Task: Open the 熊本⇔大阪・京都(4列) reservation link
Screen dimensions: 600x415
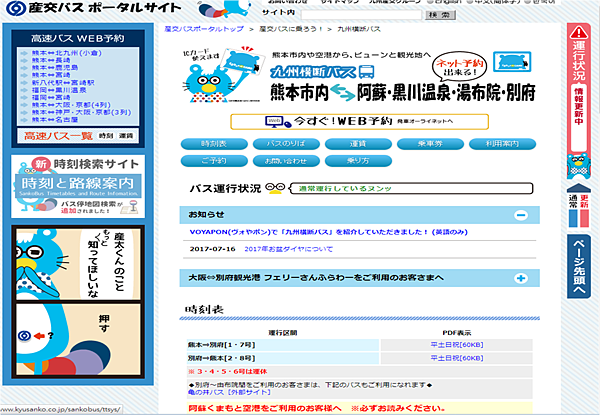Action: (71, 105)
